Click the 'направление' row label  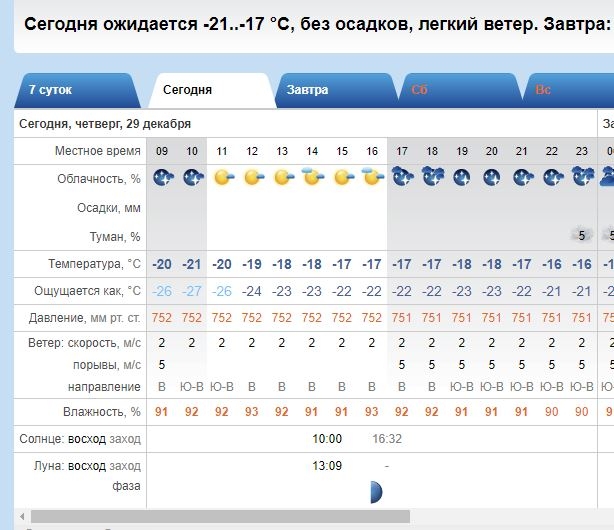tap(104, 387)
